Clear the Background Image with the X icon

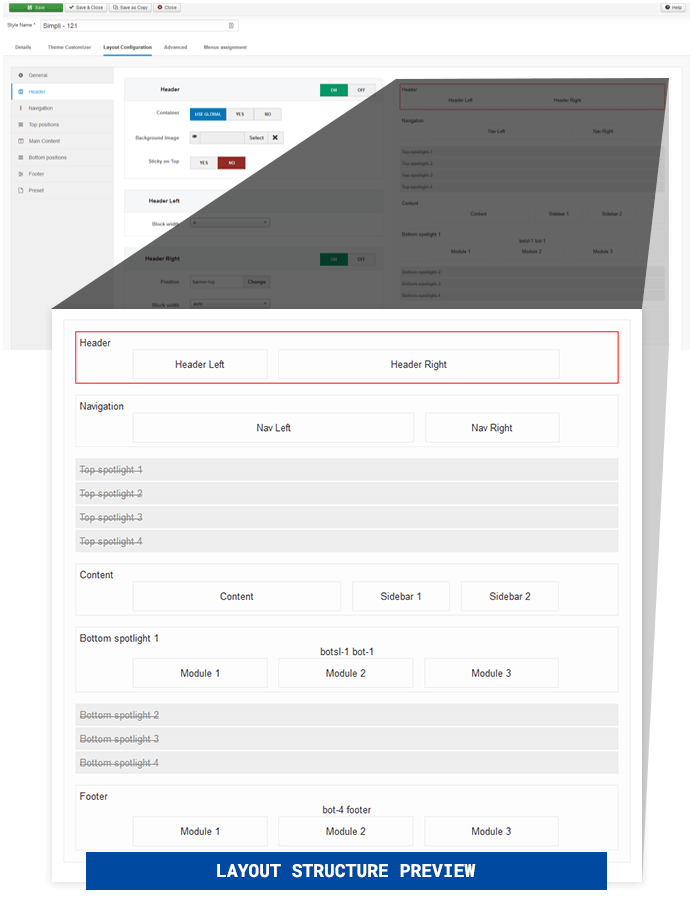(275, 138)
